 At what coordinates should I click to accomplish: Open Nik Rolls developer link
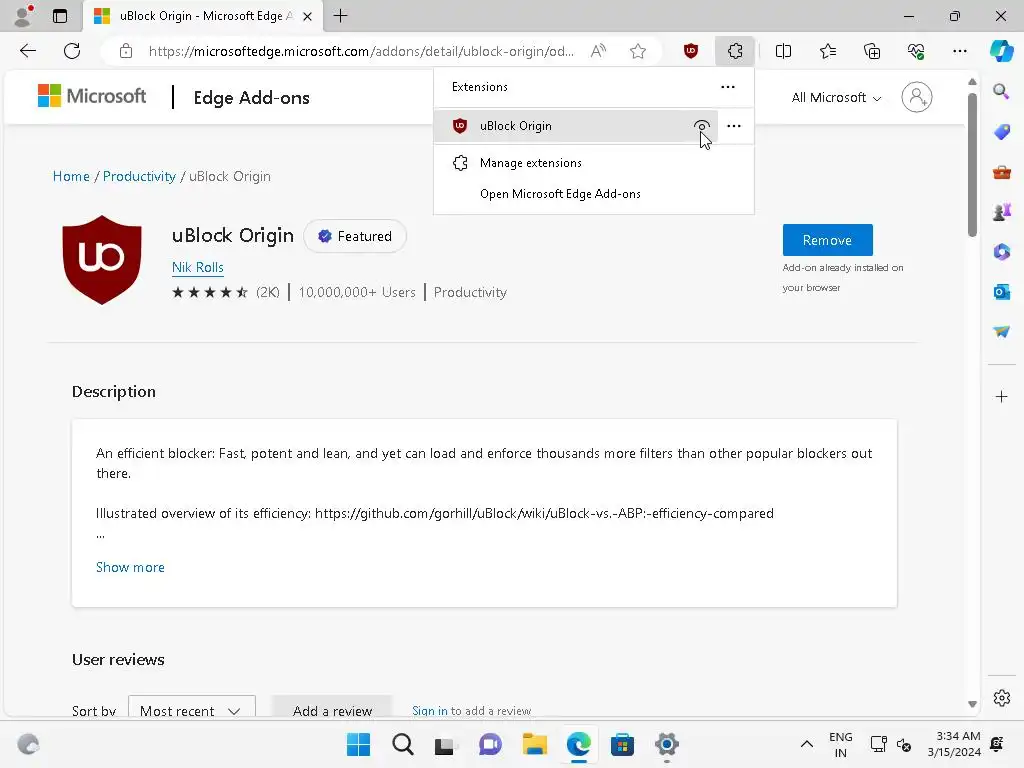click(x=197, y=267)
